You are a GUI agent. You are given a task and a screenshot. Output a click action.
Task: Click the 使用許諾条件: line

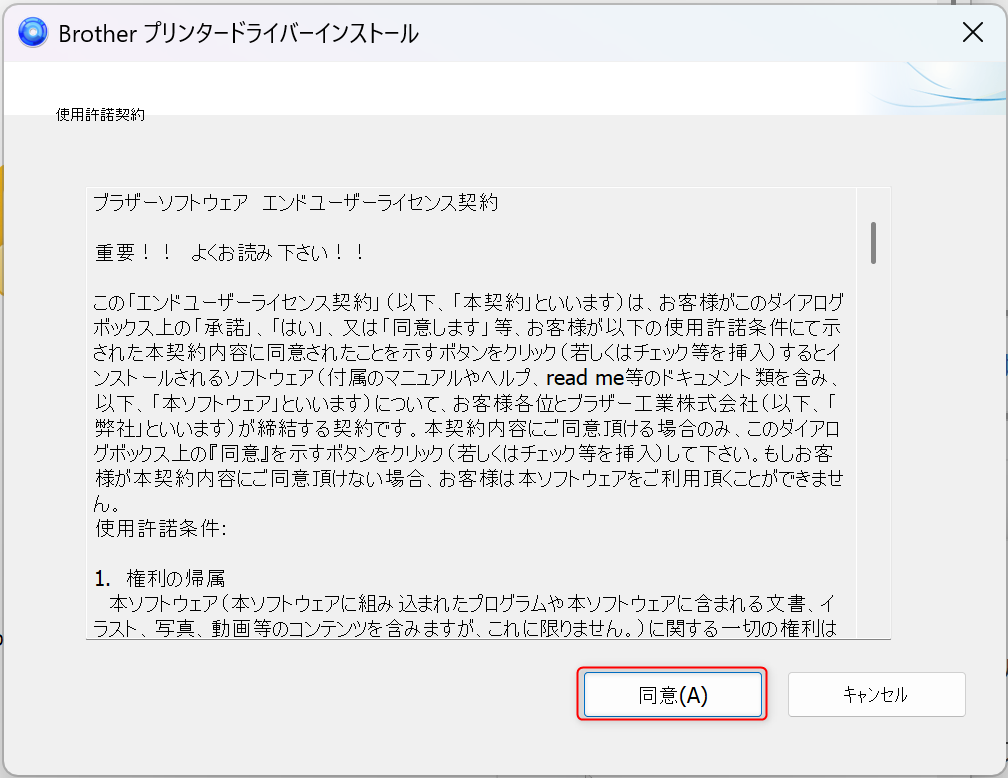(161, 529)
